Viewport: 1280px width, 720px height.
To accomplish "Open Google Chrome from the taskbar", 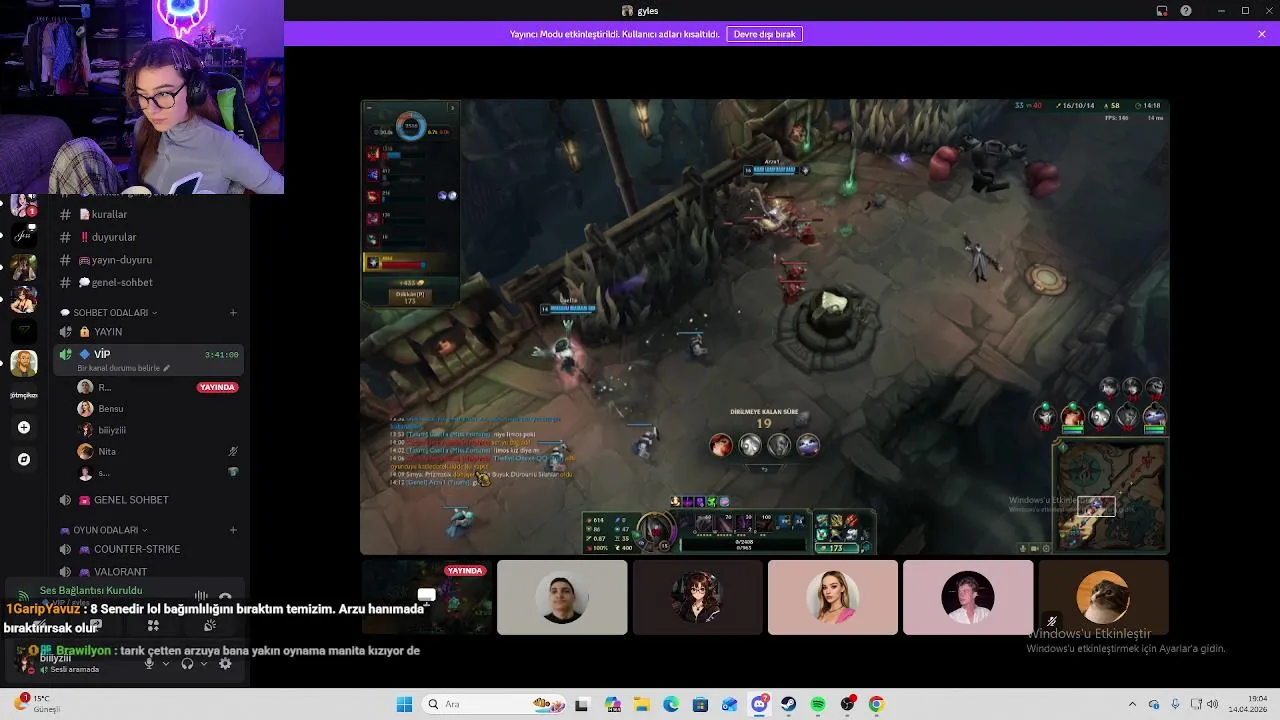I will (x=876, y=704).
